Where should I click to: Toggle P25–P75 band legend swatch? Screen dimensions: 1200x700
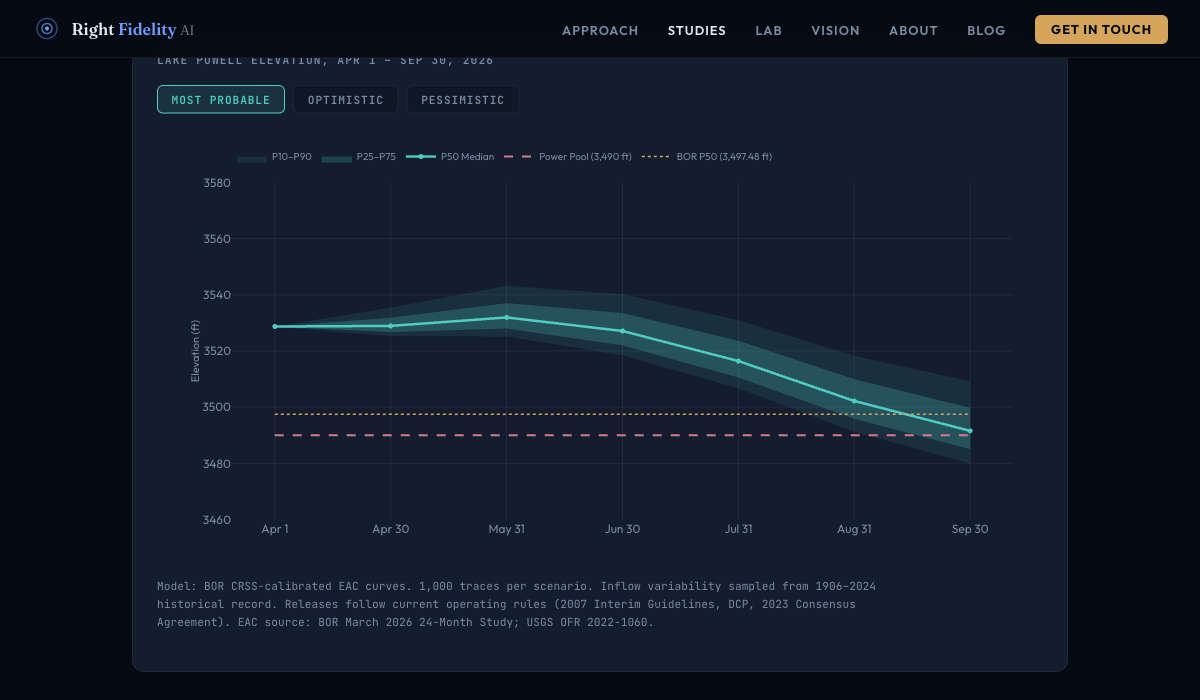[337, 157]
